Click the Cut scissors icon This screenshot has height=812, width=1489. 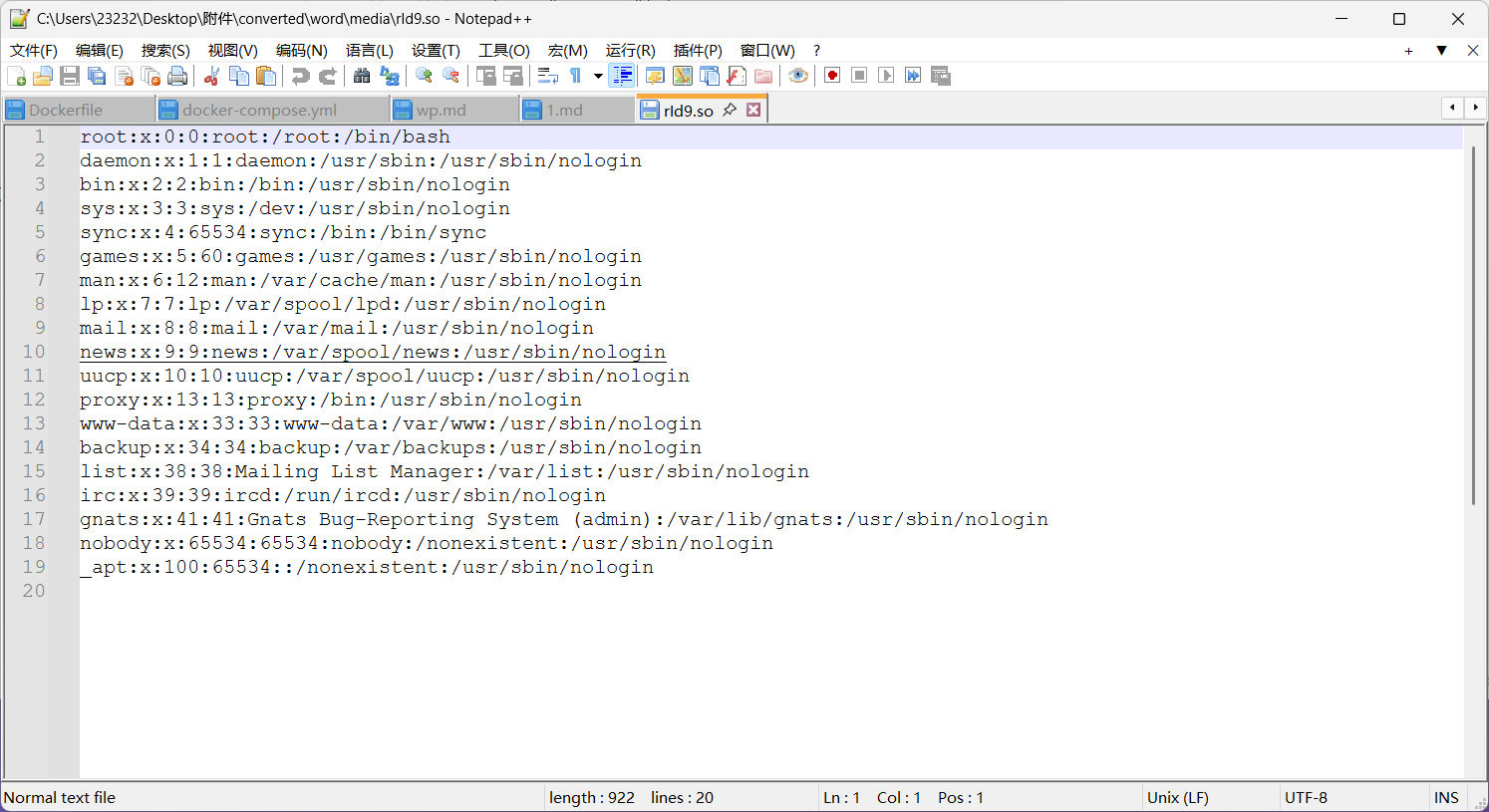tap(211, 76)
